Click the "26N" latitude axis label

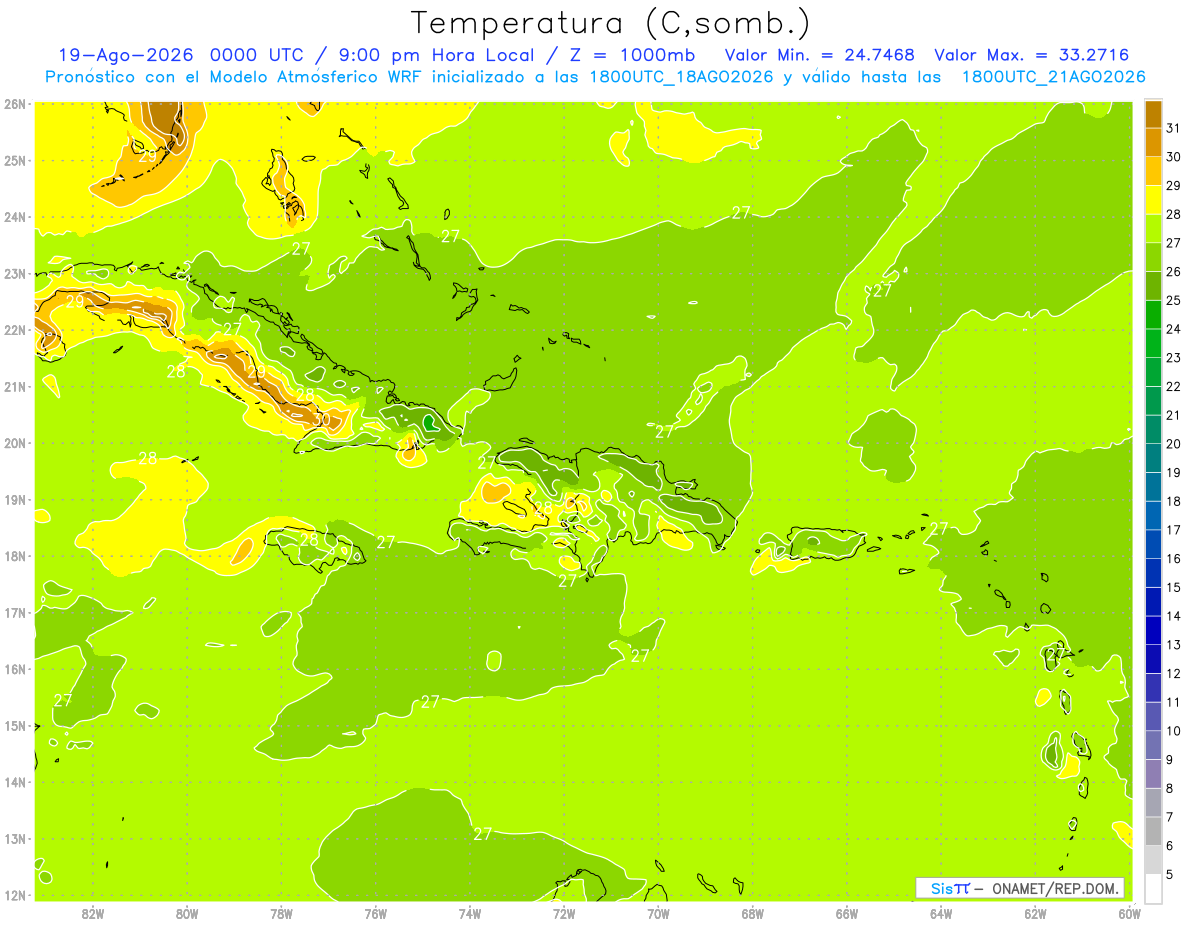coord(14,104)
